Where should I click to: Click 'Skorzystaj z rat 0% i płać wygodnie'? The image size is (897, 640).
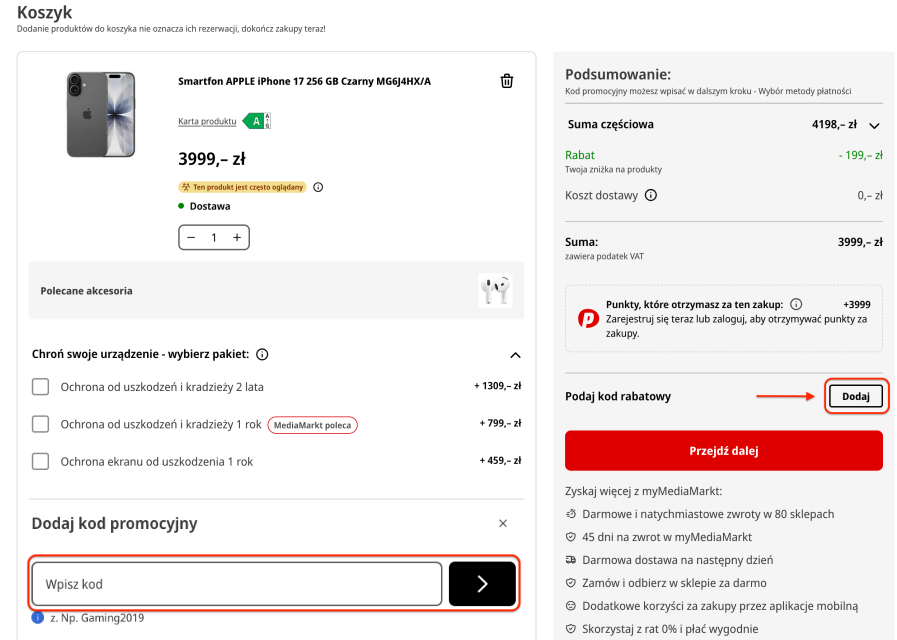(670, 629)
